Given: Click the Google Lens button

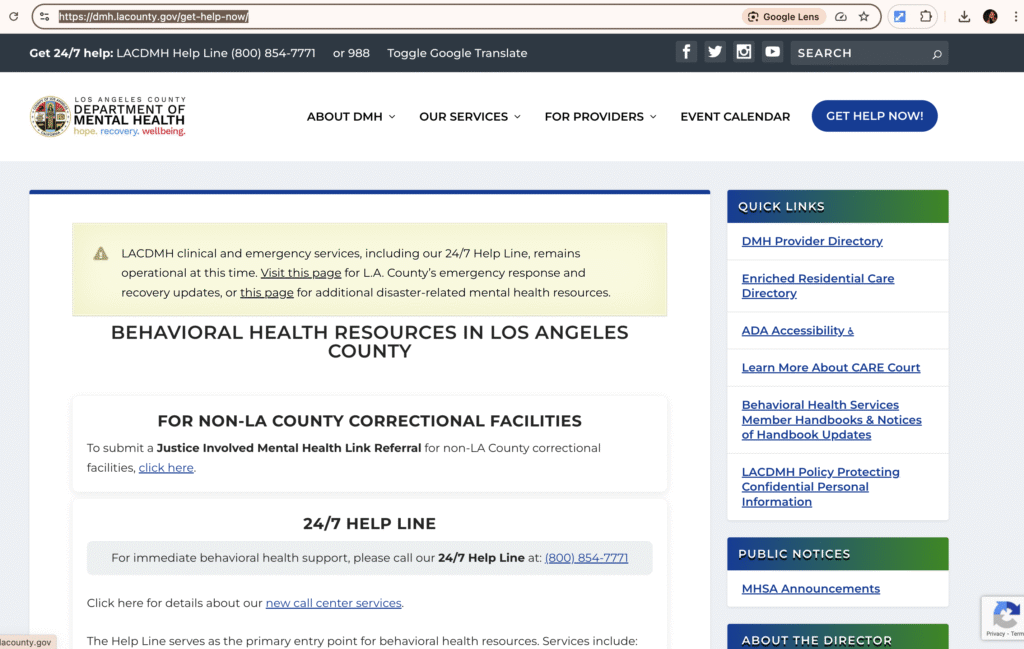Looking at the screenshot, I should [784, 17].
